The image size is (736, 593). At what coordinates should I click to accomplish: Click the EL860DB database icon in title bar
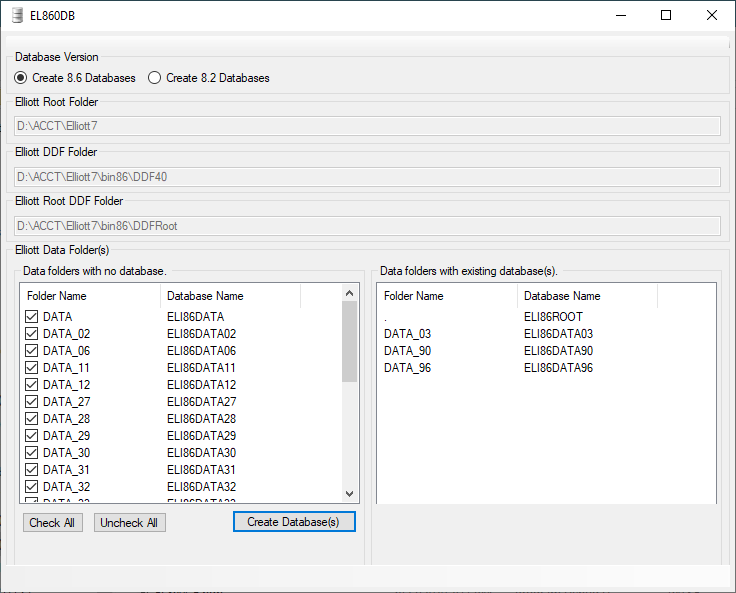pos(17,15)
